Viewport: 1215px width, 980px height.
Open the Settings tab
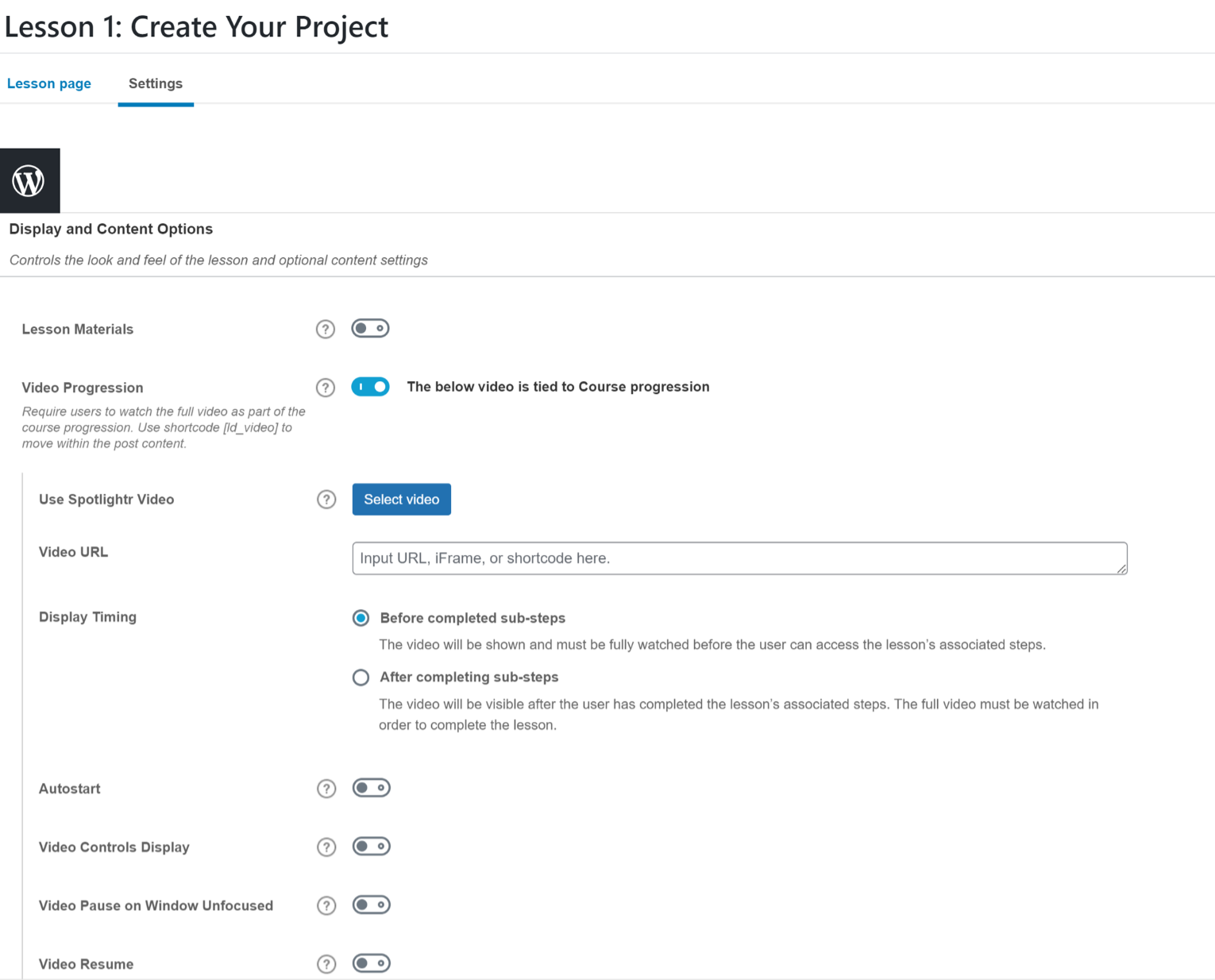pos(156,83)
